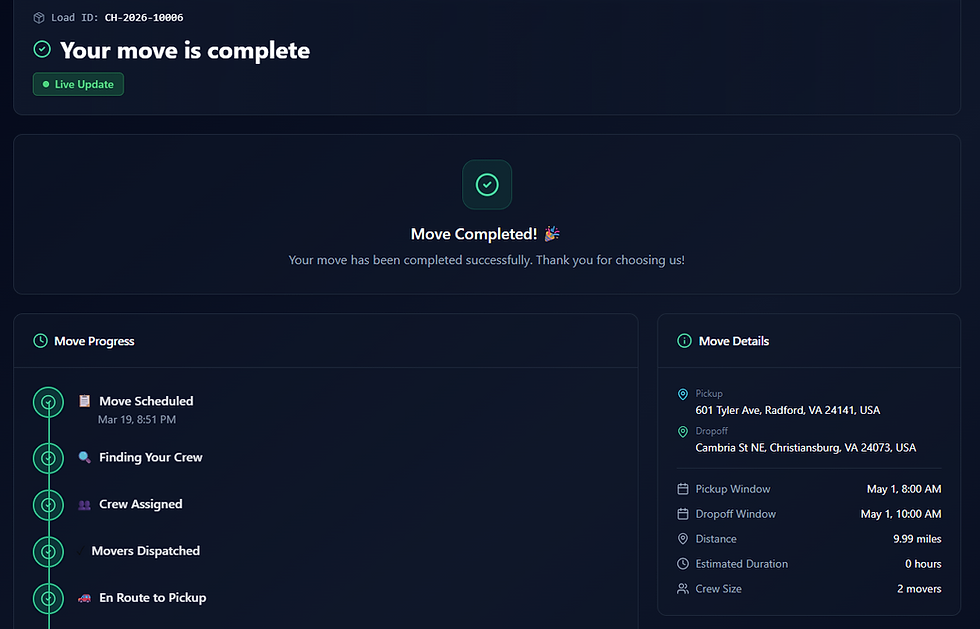Click the truck icon beside En Route to Pickup
Screen dimensions: 980x629
(x=84, y=598)
